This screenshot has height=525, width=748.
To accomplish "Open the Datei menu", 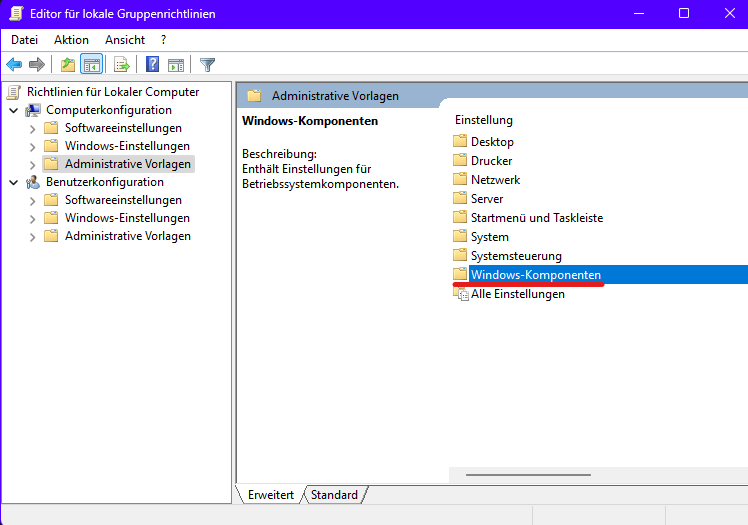I will coord(24,40).
